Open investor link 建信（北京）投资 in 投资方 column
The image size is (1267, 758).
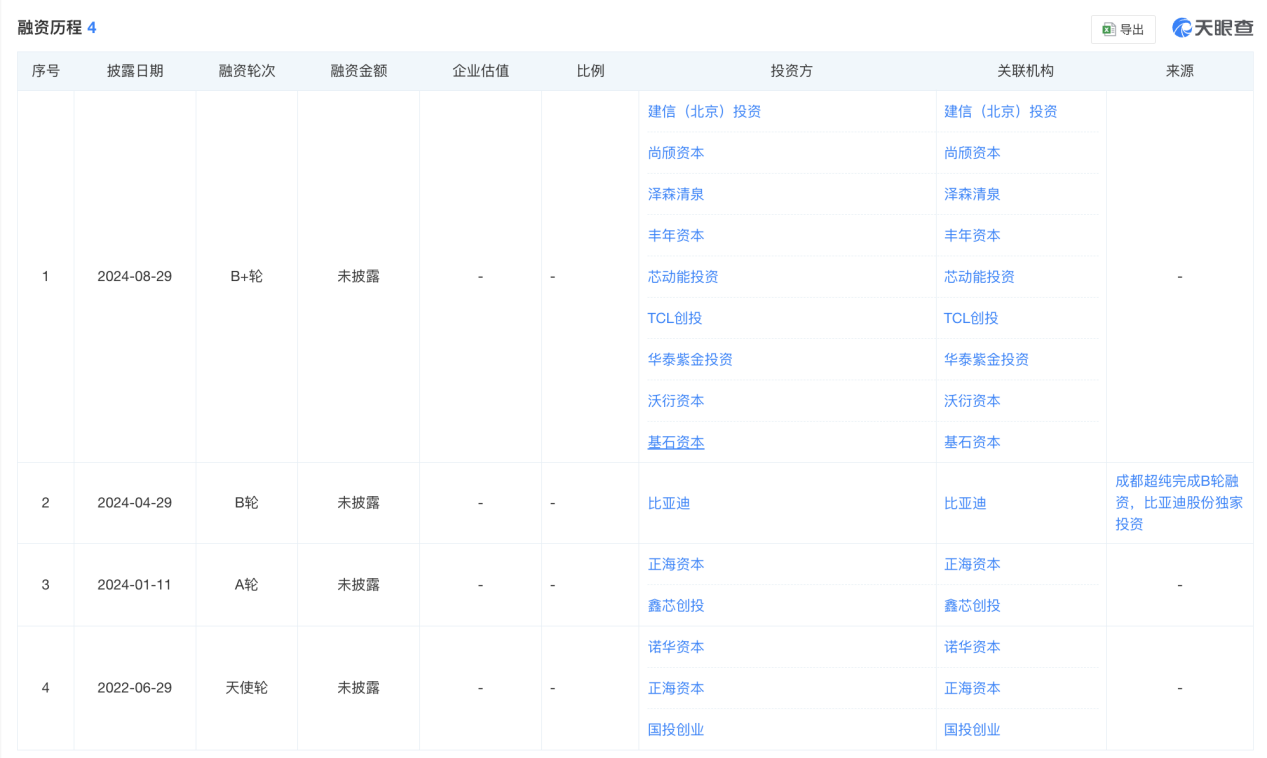click(704, 111)
